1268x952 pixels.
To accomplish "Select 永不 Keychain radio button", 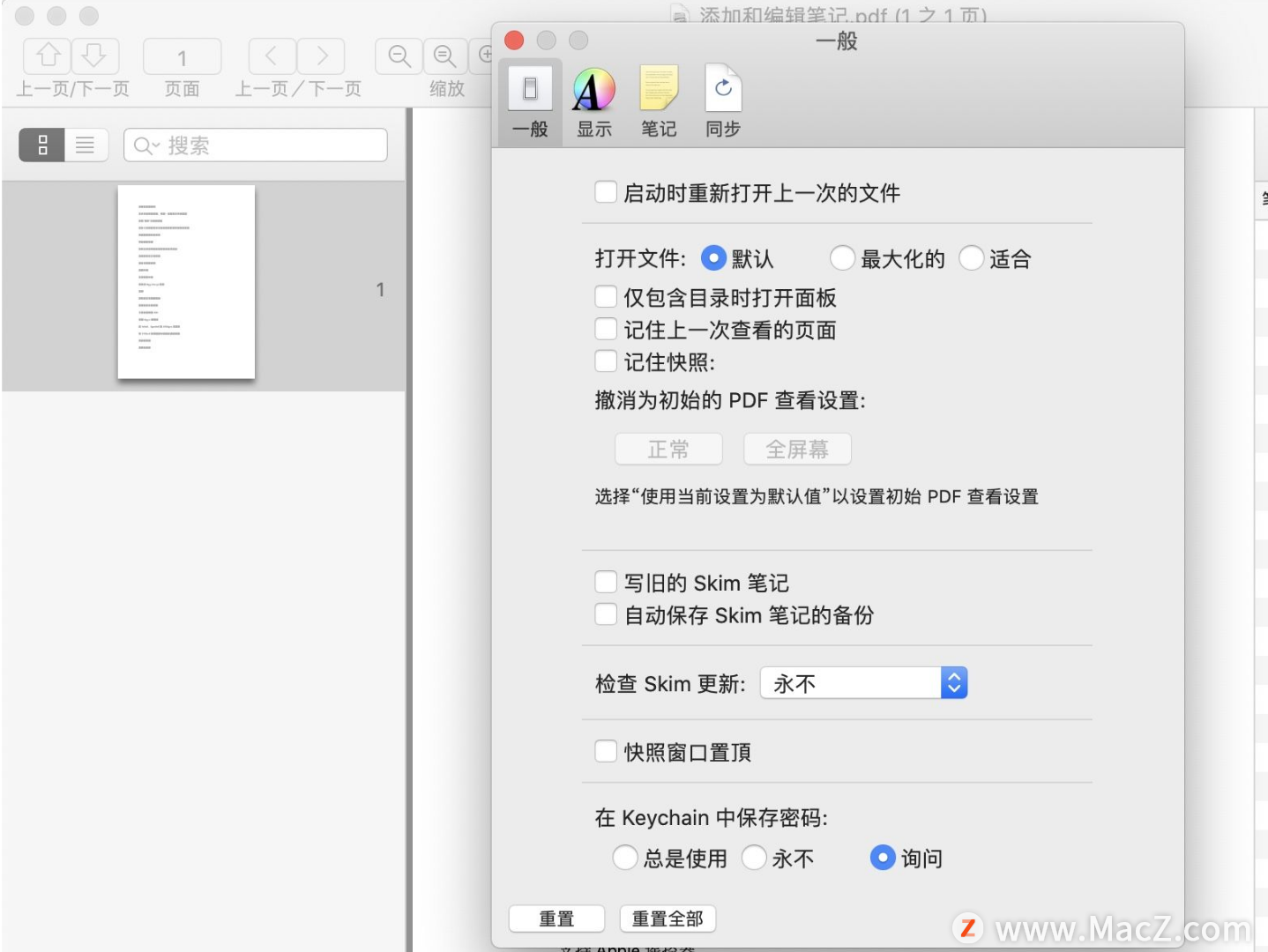I will [x=754, y=857].
